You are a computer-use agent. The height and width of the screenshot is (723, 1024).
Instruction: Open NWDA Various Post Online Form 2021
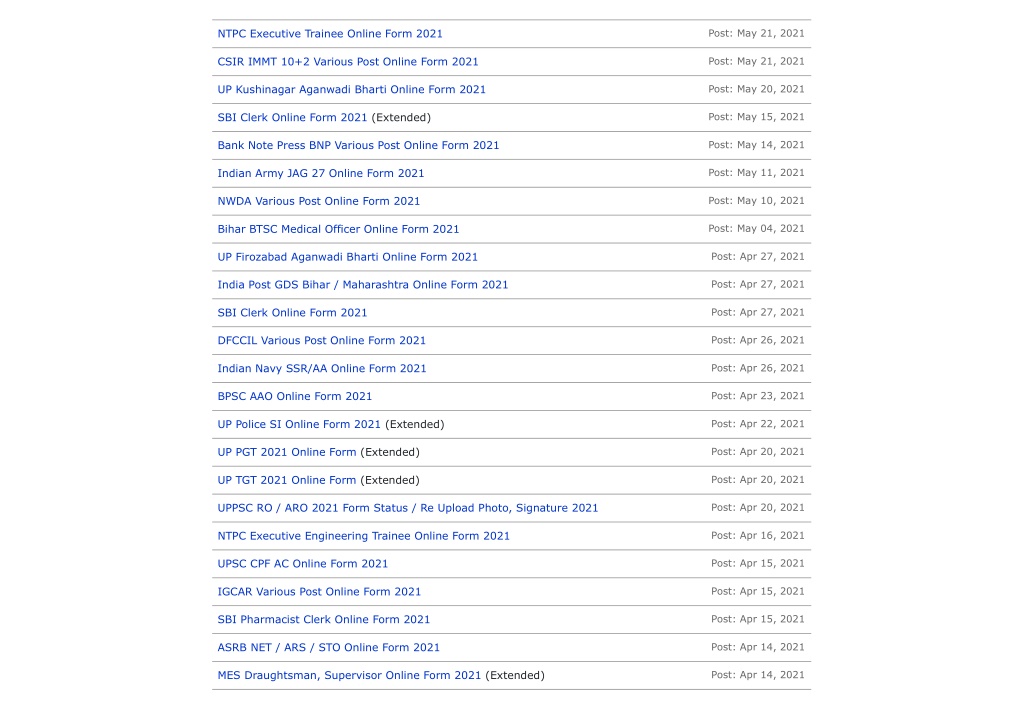(x=319, y=201)
